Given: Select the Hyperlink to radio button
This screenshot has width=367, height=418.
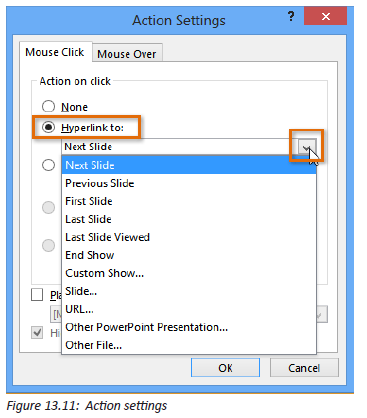Looking at the screenshot, I should 48,127.
